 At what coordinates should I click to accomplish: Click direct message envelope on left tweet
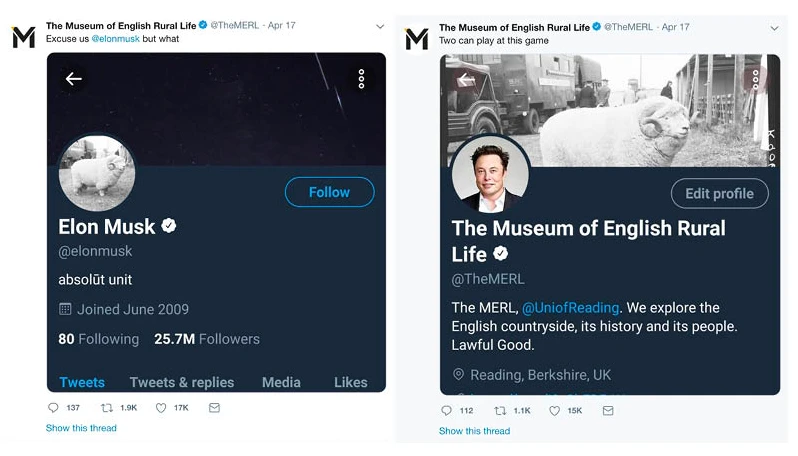click(214, 408)
